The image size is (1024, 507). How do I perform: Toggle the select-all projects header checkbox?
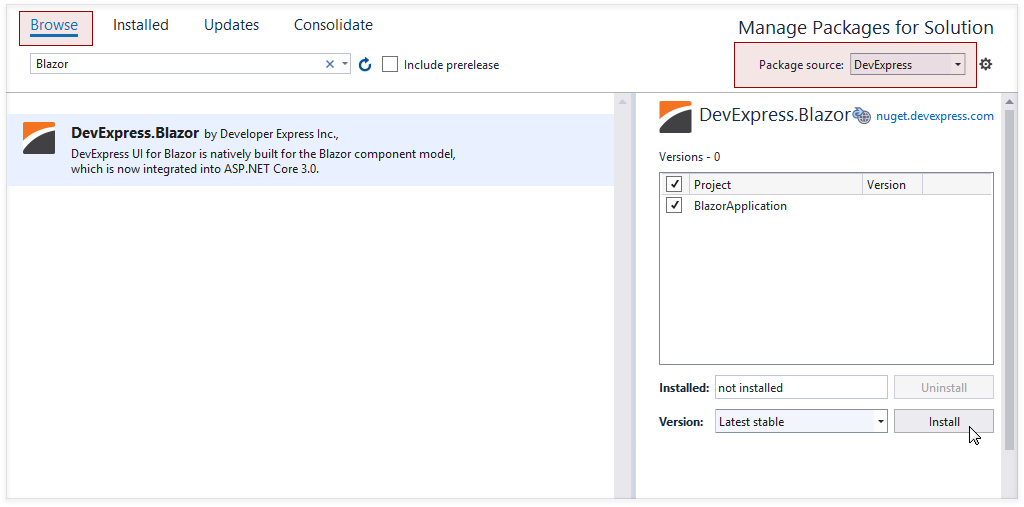click(673, 184)
